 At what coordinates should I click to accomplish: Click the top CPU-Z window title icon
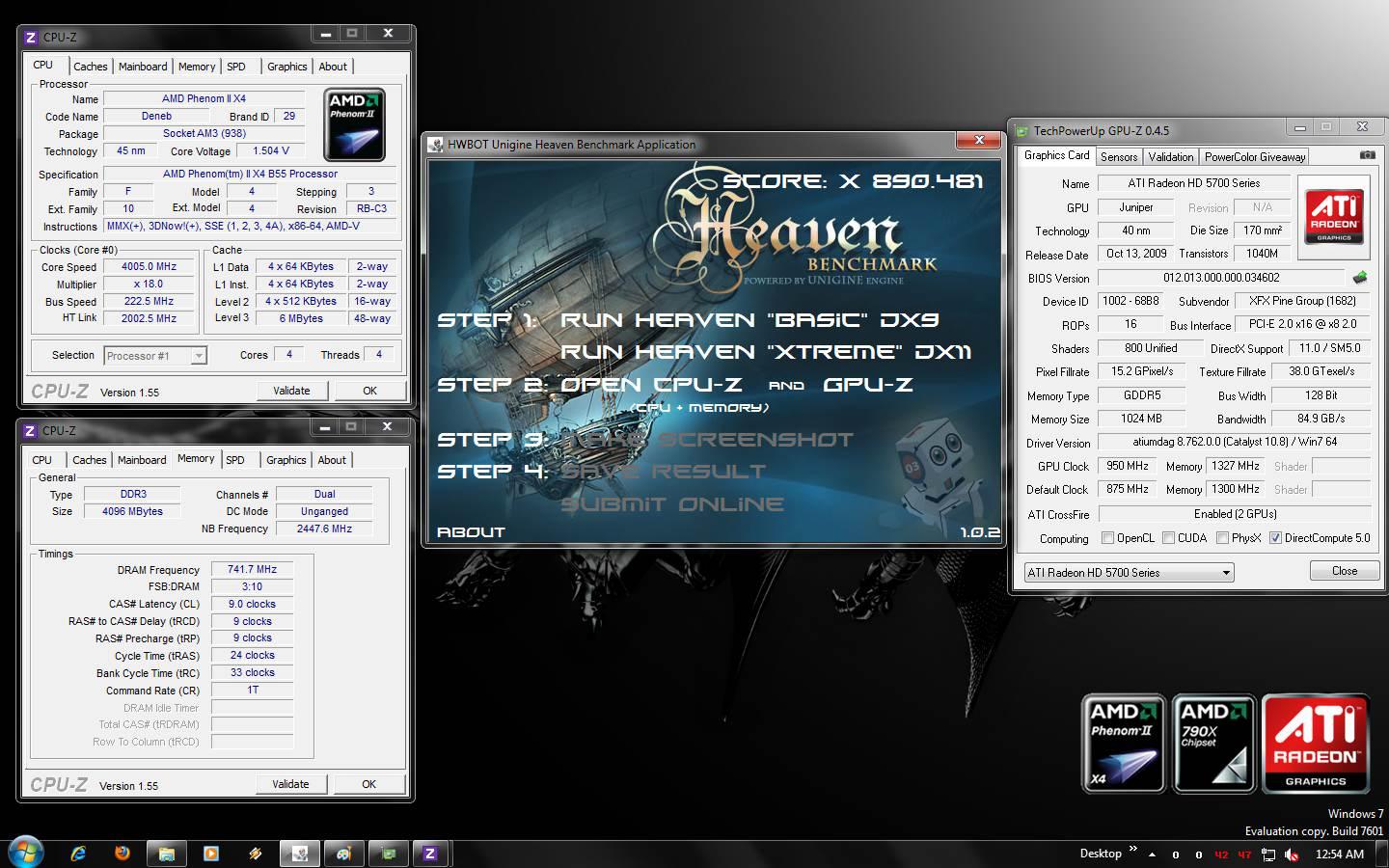tap(30, 37)
